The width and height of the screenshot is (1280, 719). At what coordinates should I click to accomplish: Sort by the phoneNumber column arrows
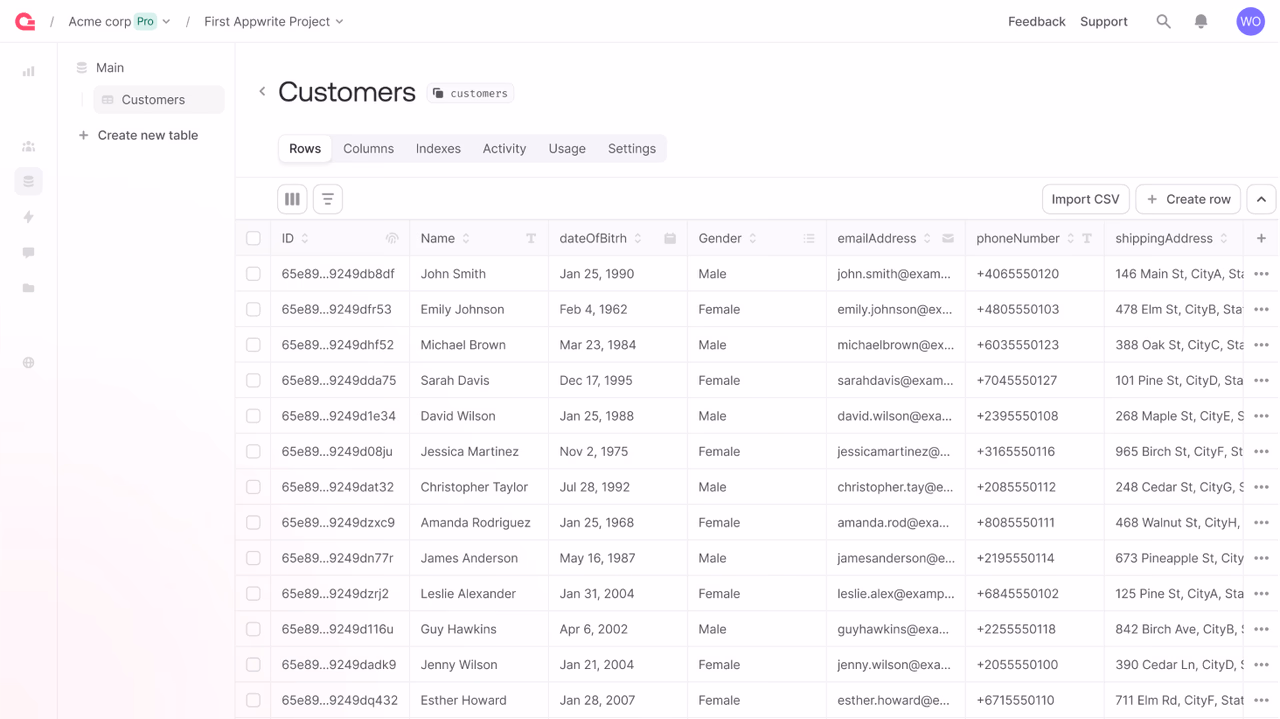(1070, 238)
